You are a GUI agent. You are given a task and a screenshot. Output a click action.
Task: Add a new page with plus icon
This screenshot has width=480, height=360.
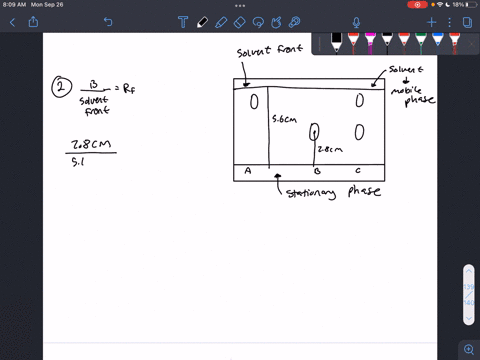(431, 22)
